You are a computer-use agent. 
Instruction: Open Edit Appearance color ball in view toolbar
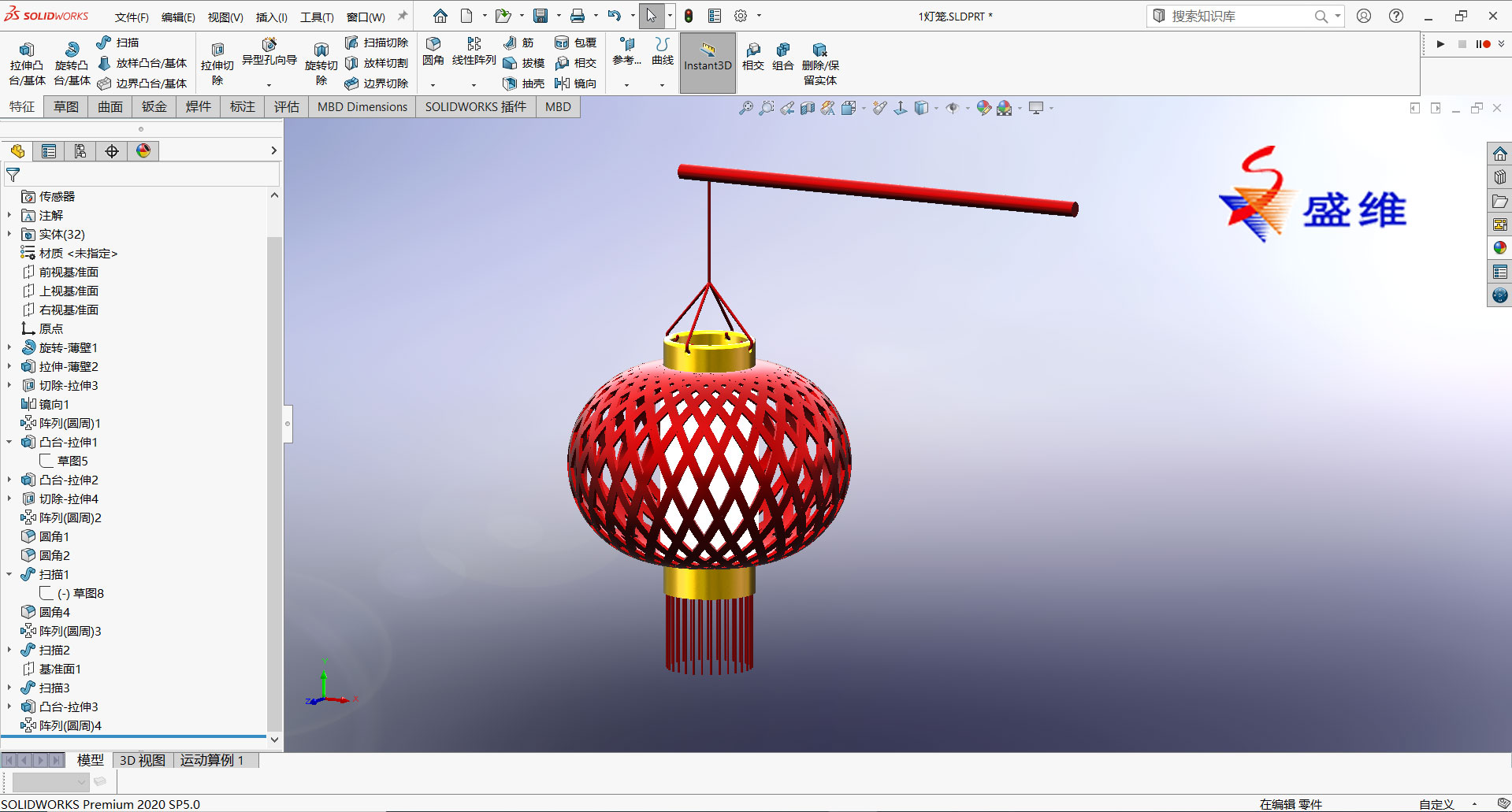tap(983, 109)
